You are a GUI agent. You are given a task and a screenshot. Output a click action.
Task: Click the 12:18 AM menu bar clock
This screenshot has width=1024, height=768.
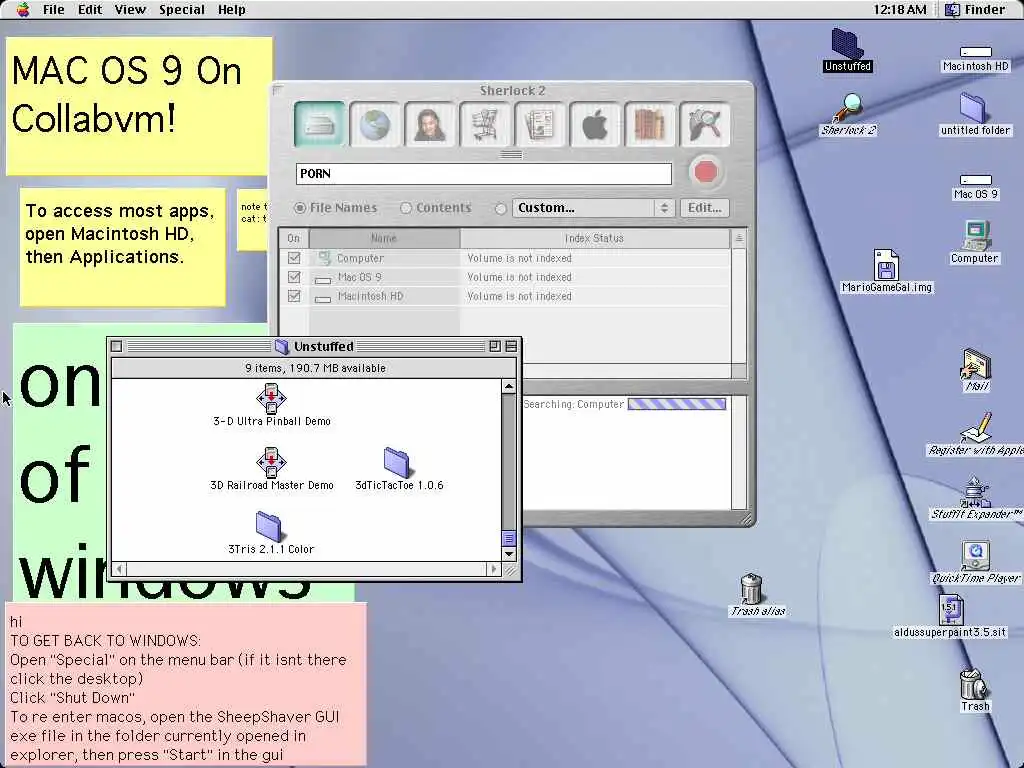pos(899,10)
